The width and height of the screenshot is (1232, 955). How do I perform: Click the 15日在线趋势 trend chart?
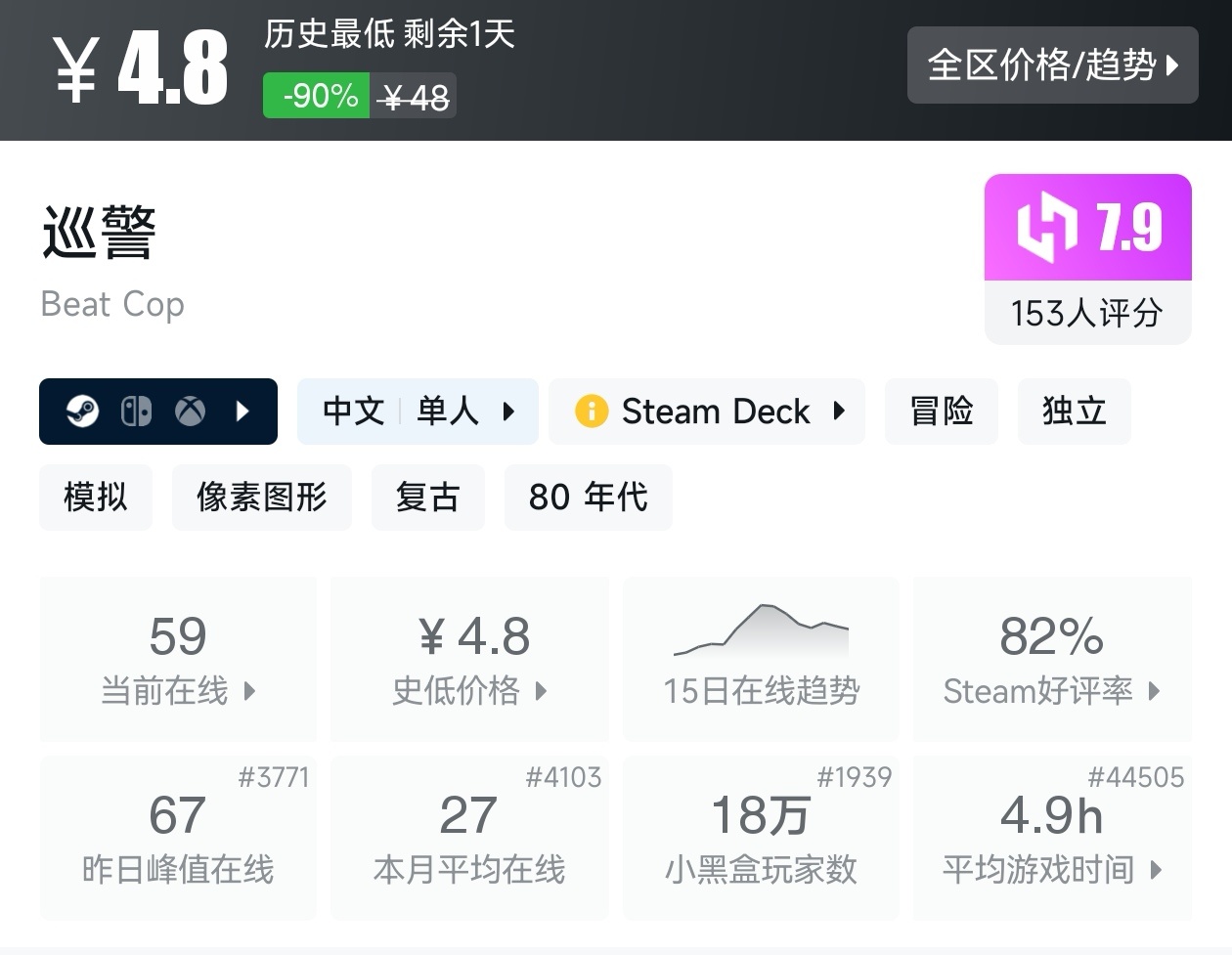[761, 660]
